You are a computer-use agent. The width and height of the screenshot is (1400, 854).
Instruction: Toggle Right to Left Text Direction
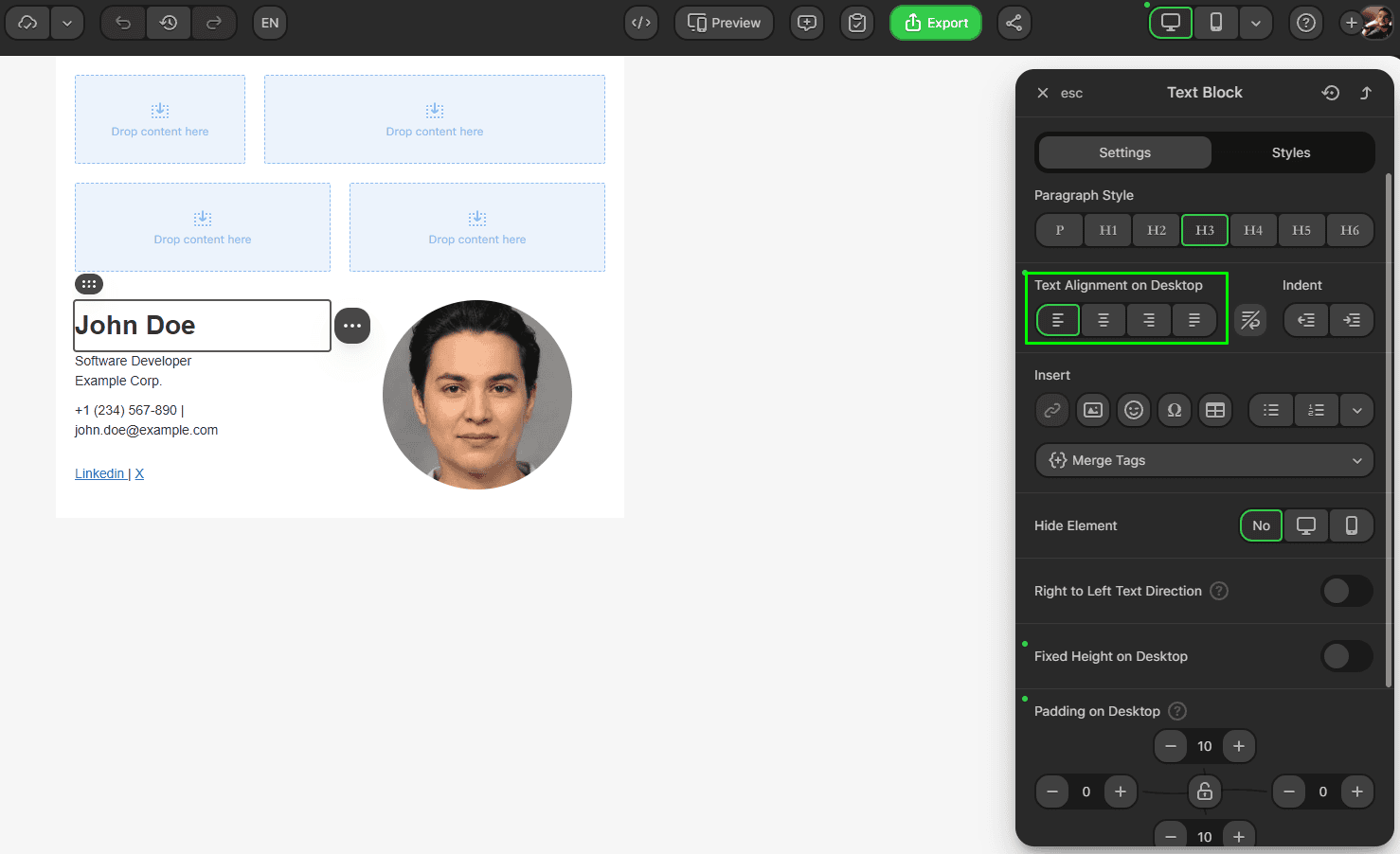coord(1346,591)
